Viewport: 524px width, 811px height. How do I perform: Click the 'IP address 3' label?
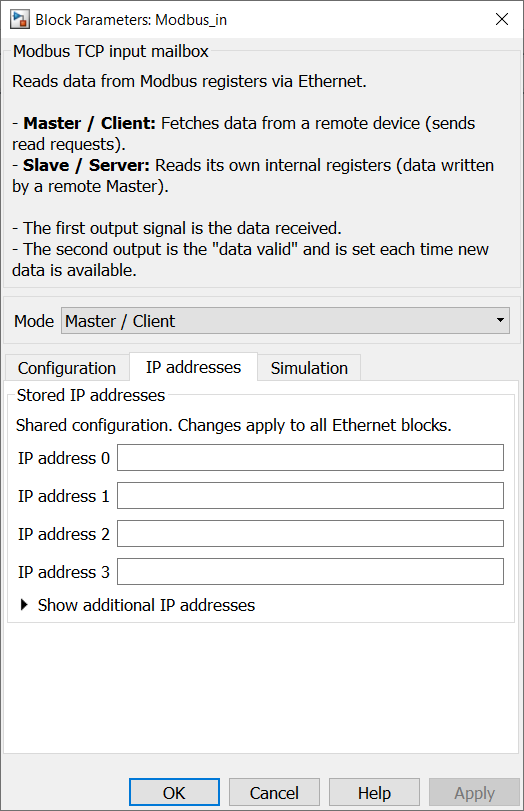64,572
